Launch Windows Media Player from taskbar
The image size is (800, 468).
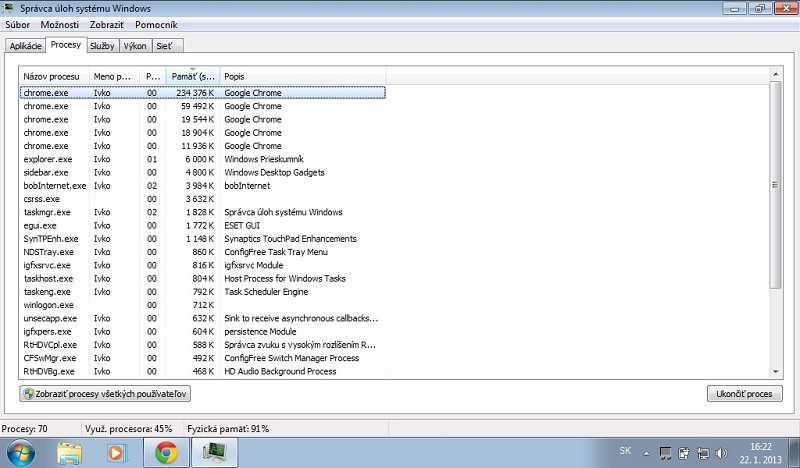(117, 452)
